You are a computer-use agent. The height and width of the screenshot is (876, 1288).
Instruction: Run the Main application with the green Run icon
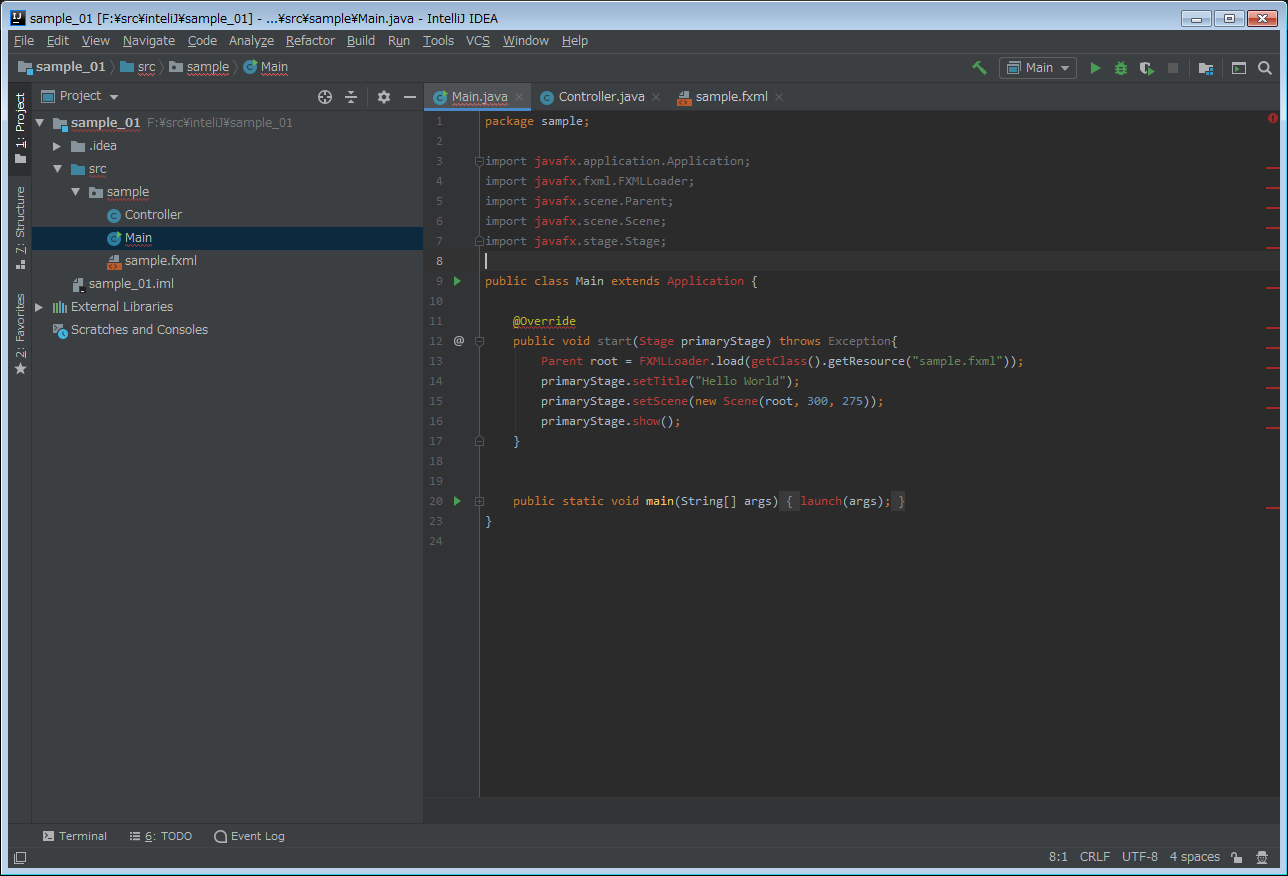pos(1095,68)
